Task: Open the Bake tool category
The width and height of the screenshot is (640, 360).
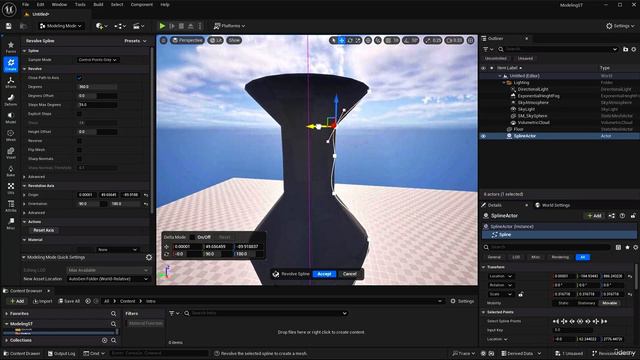Action: pos(11,171)
